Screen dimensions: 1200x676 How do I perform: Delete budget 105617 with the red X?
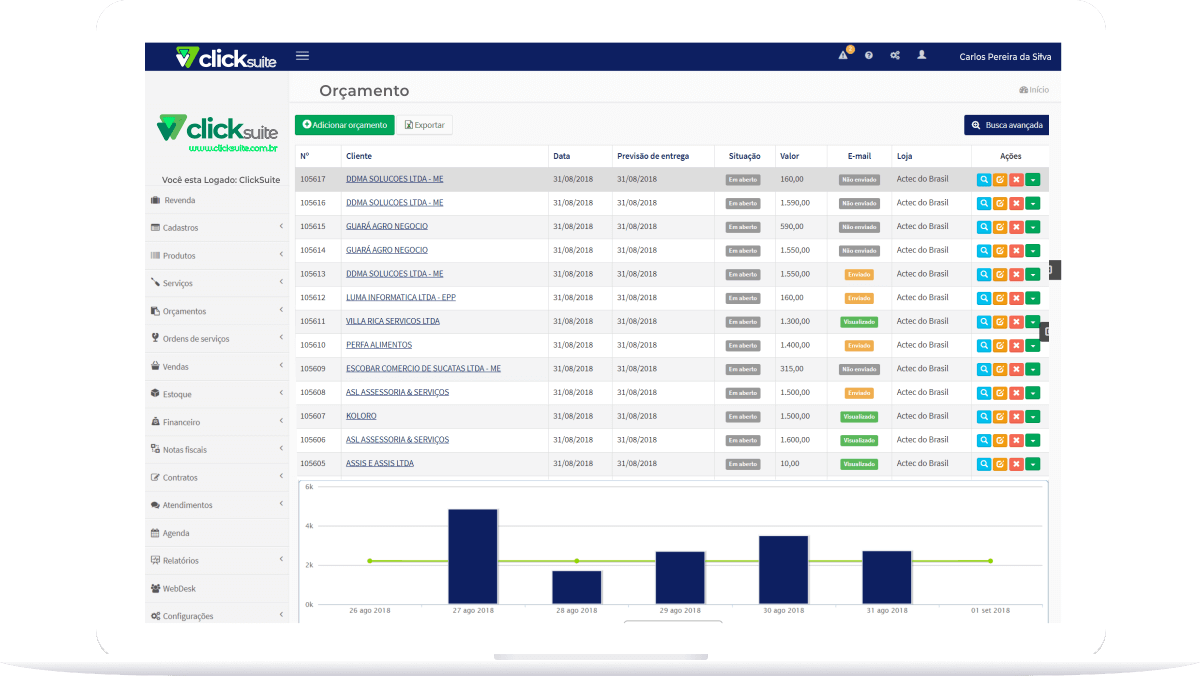click(1016, 179)
